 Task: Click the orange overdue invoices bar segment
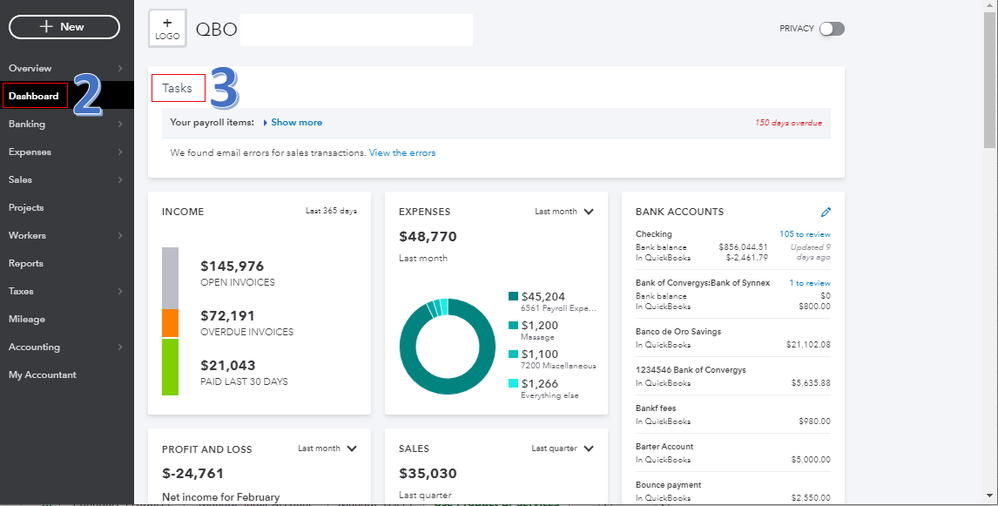pos(170,323)
